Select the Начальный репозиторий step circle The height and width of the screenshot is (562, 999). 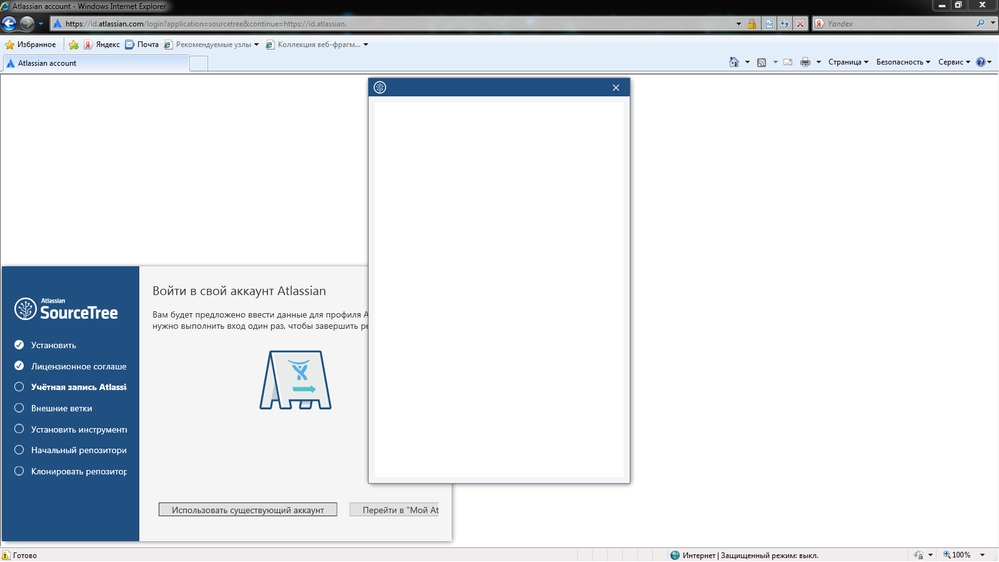[x=19, y=450]
